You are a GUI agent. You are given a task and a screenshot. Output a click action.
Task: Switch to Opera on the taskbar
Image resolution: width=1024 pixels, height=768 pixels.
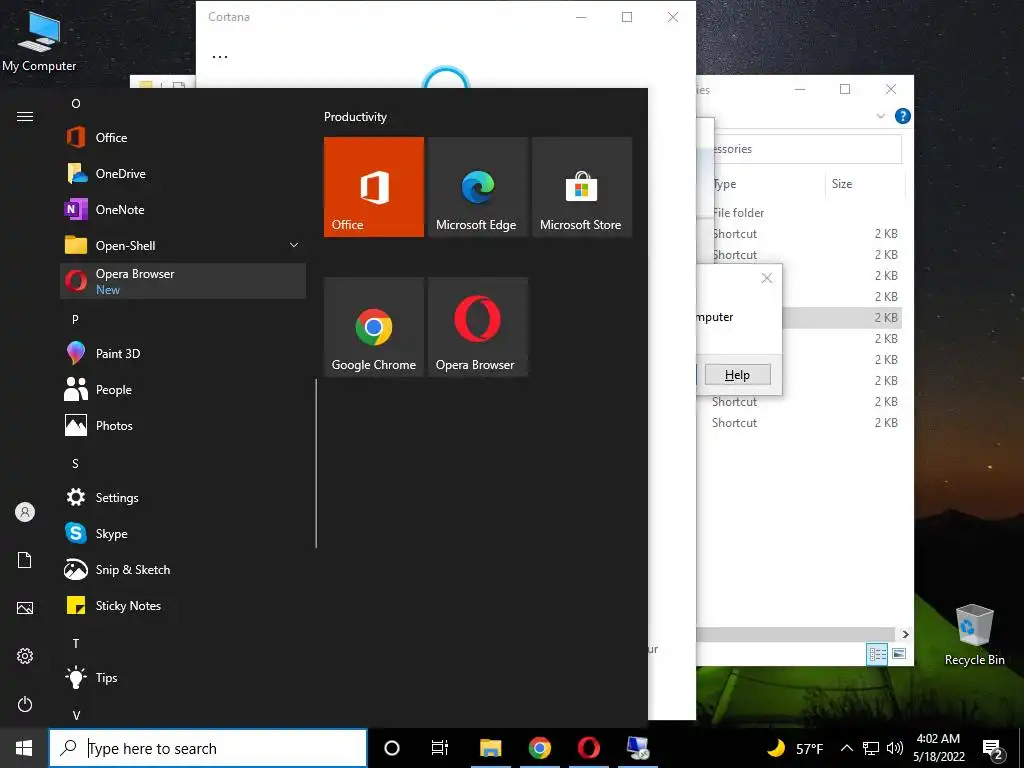(588, 748)
